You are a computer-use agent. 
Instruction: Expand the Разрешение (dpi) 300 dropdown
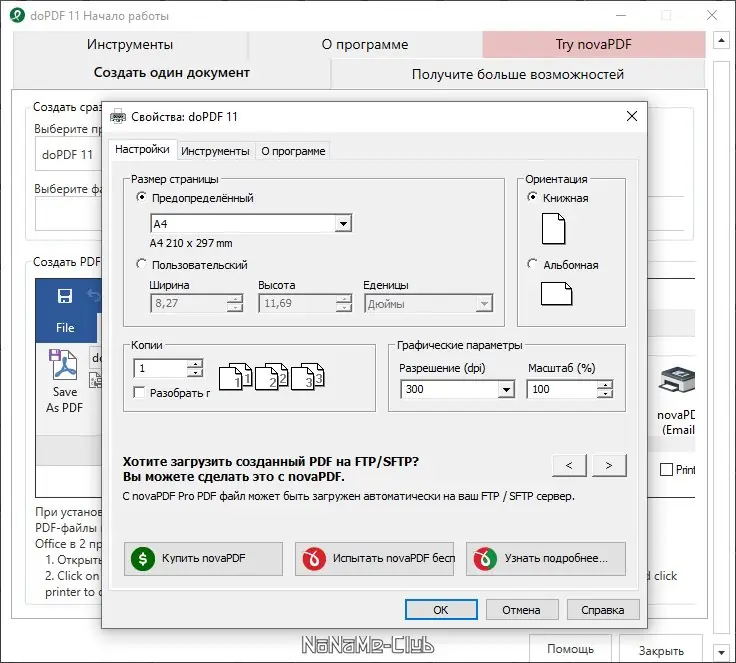(506, 389)
